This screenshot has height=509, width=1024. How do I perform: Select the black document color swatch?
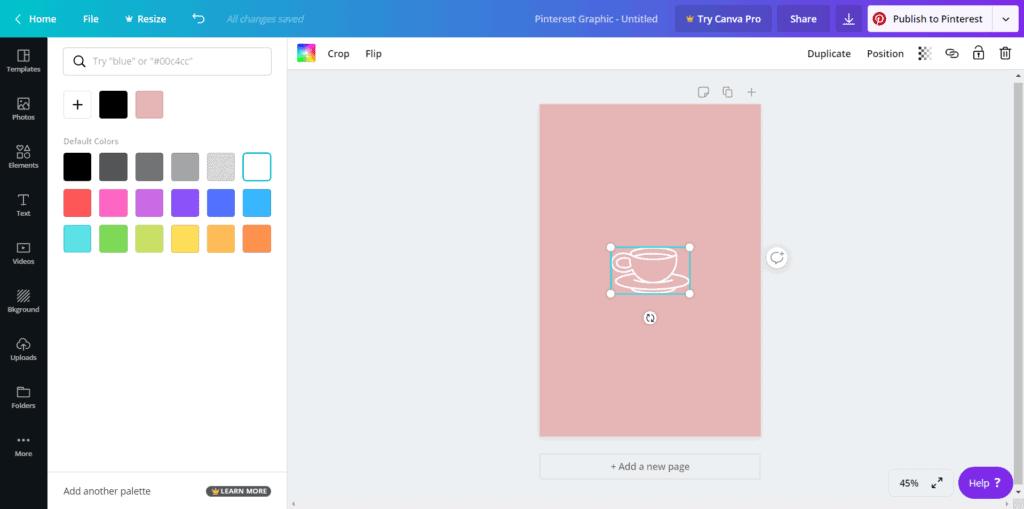(x=113, y=105)
